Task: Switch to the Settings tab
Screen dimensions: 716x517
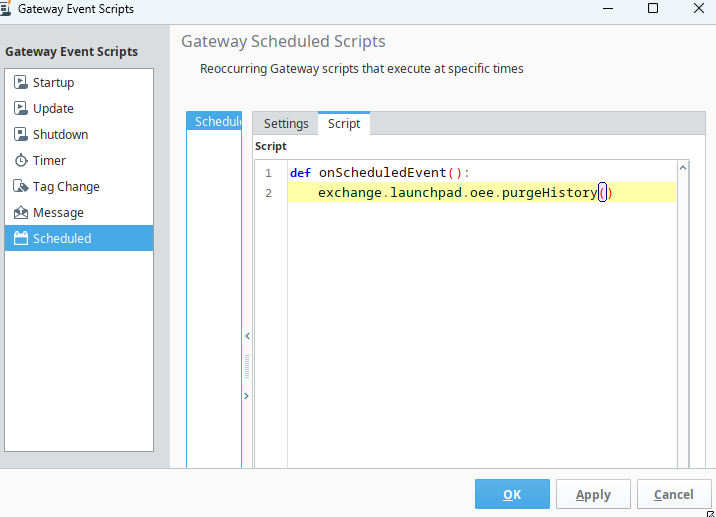Action: tap(286, 123)
